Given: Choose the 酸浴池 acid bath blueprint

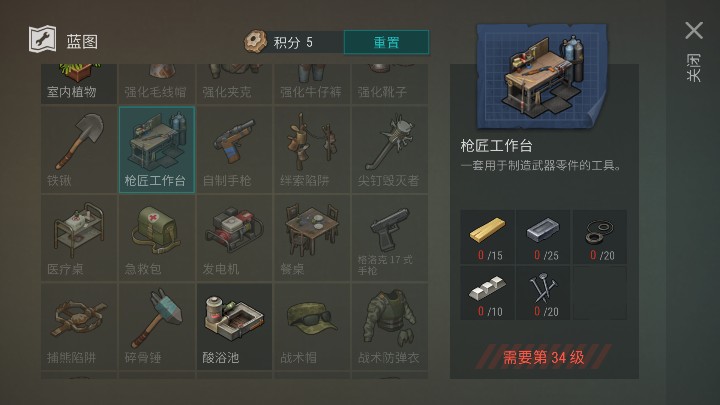Looking at the screenshot, I should pos(235,326).
